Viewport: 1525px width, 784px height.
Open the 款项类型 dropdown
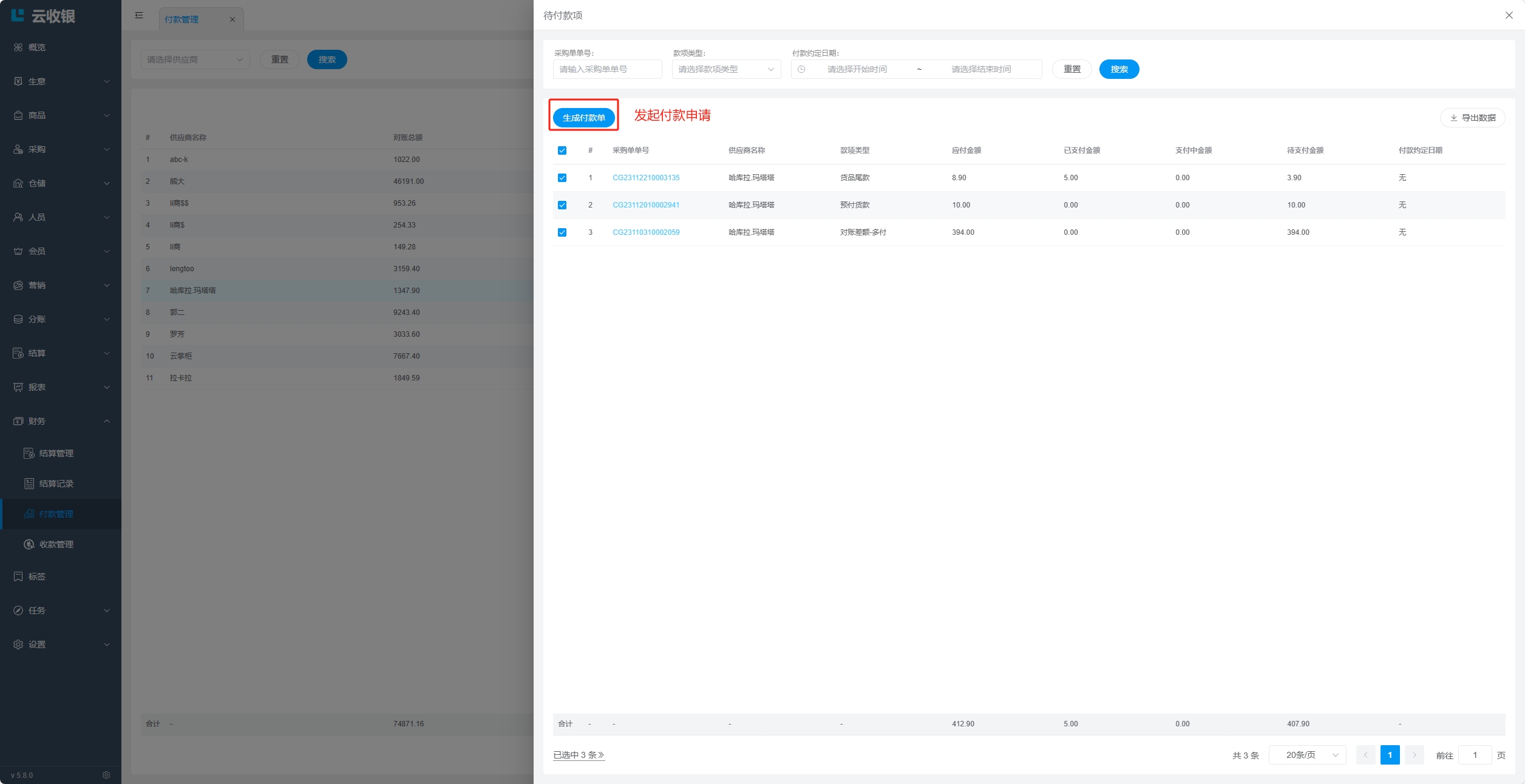pyautogui.click(x=726, y=69)
